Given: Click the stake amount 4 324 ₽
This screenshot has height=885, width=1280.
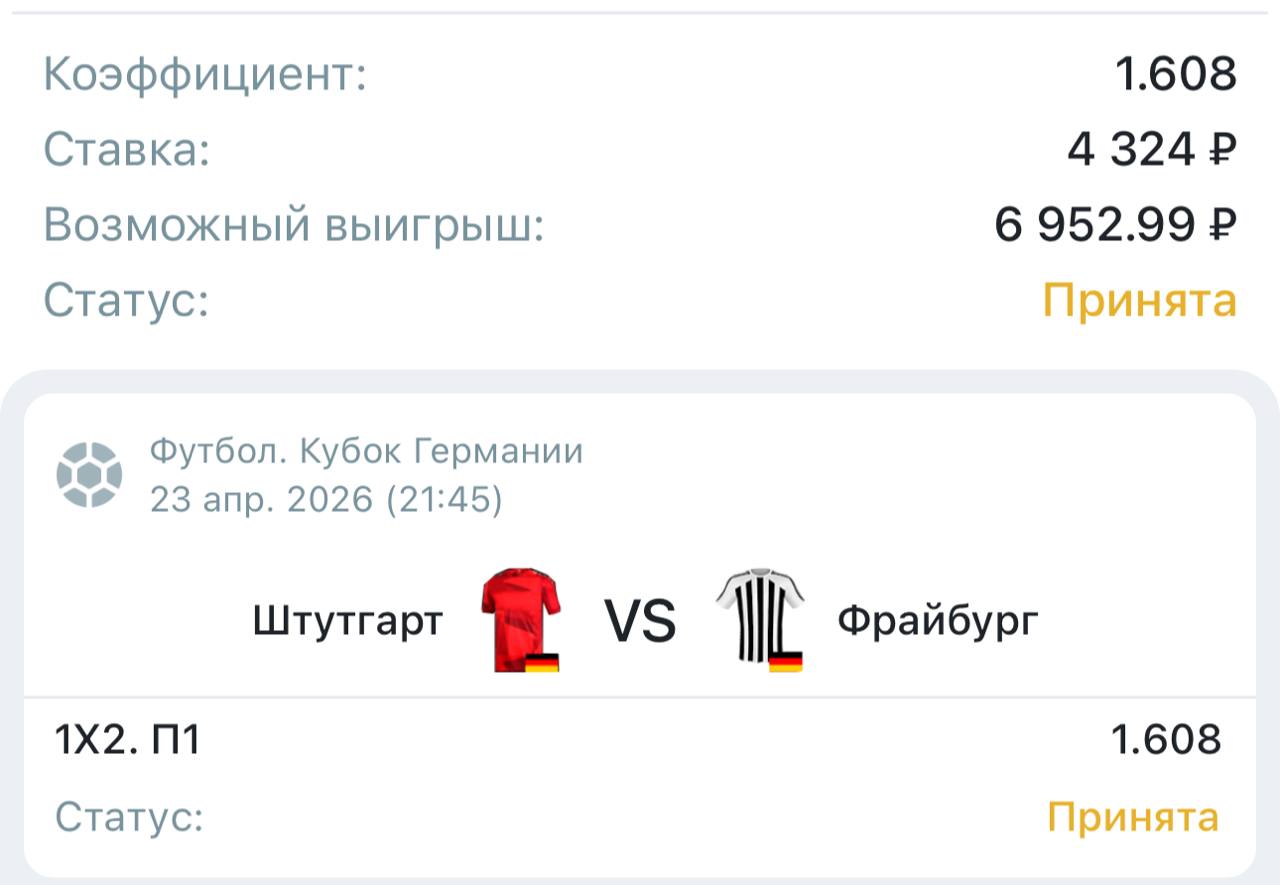Looking at the screenshot, I should click(1151, 151).
